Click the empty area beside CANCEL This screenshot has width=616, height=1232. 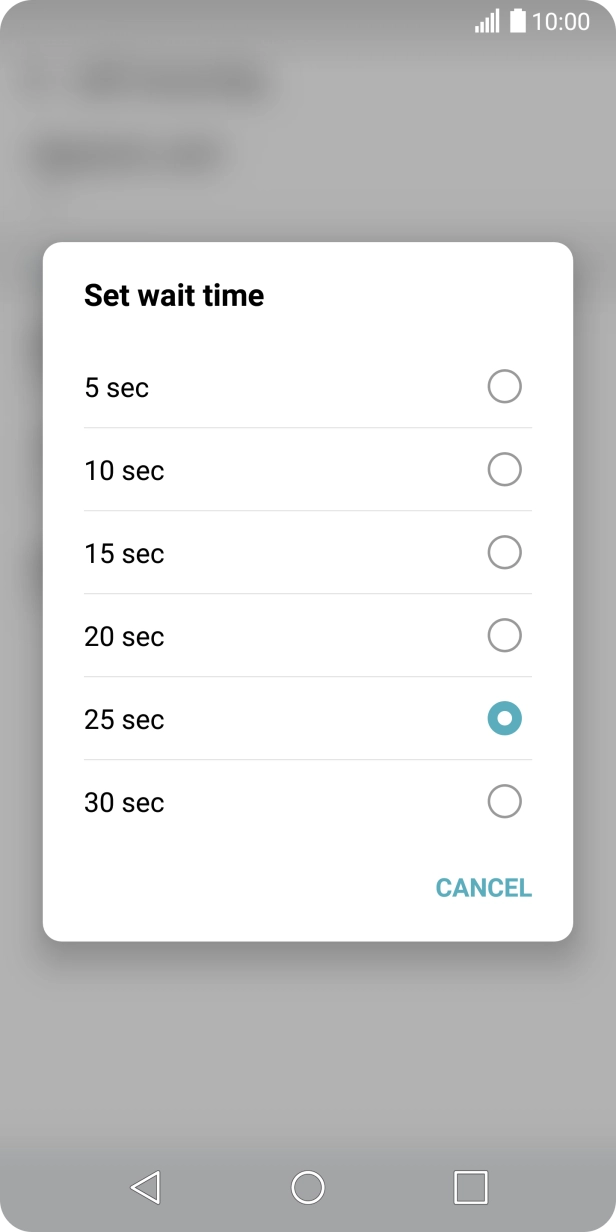200,887
